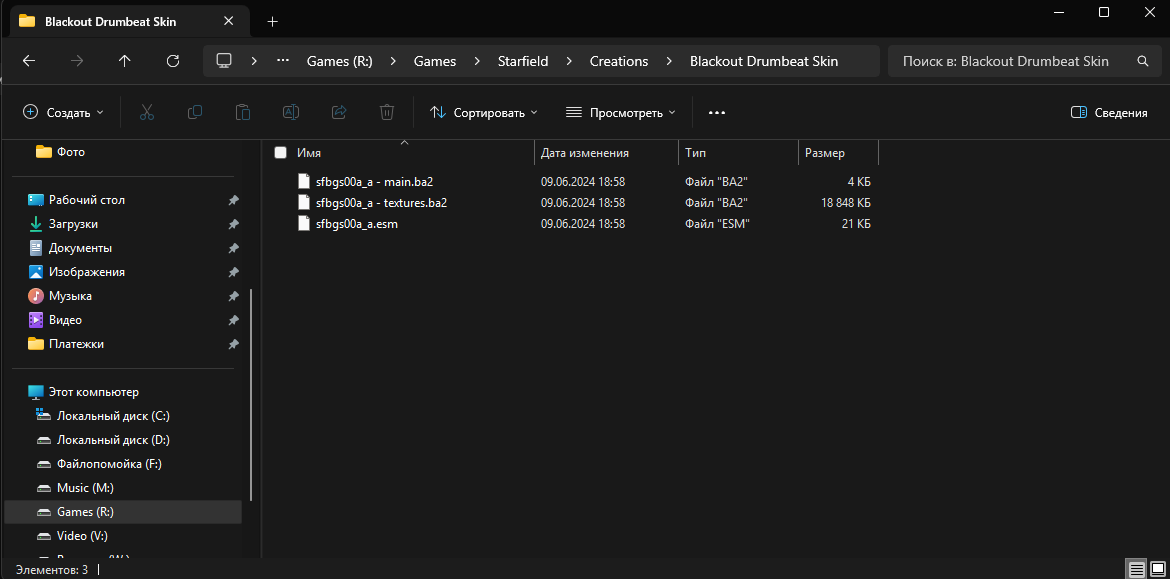Navigate to Creations breadcrumb

[619, 61]
